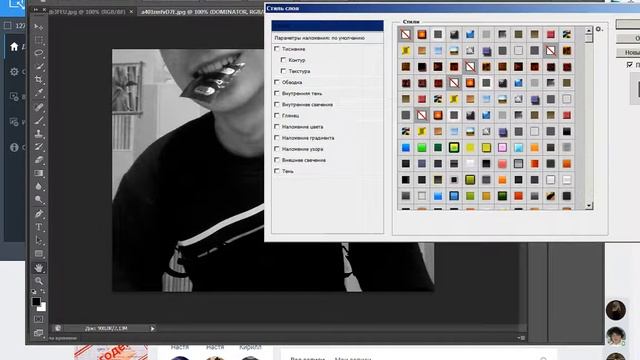Select the Lasso tool
This screenshot has height=360, width=640.
39,53
